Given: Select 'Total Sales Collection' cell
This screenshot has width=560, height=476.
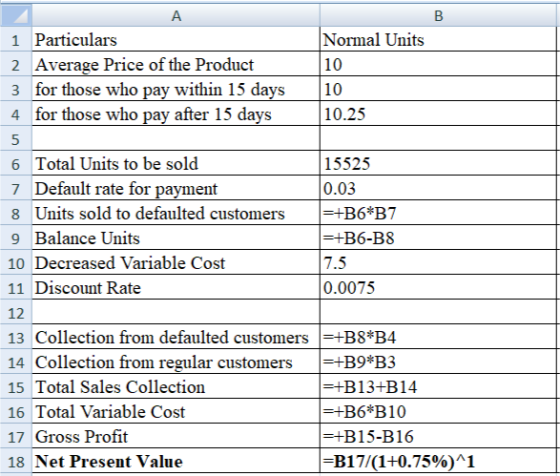Looking at the screenshot, I should click(176, 387).
